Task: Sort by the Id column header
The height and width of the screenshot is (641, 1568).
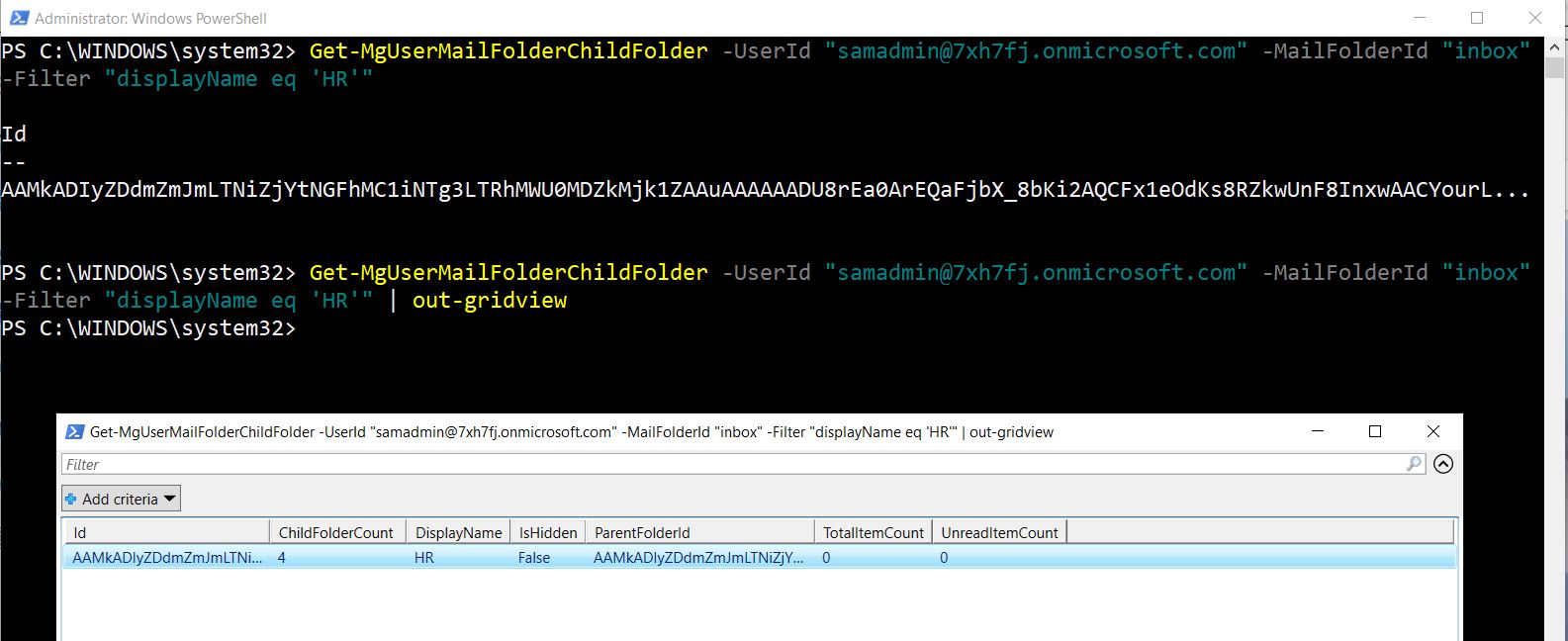Action: (166, 532)
